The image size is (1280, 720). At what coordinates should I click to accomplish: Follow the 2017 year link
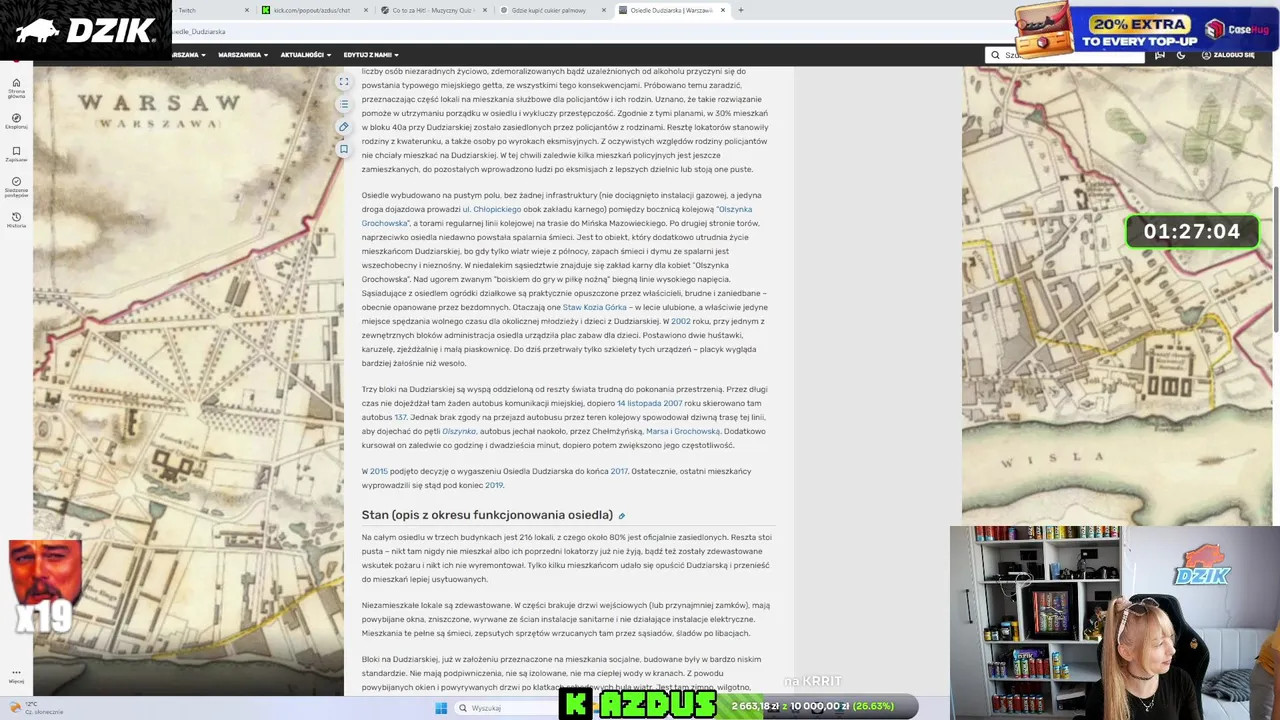click(x=619, y=472)
